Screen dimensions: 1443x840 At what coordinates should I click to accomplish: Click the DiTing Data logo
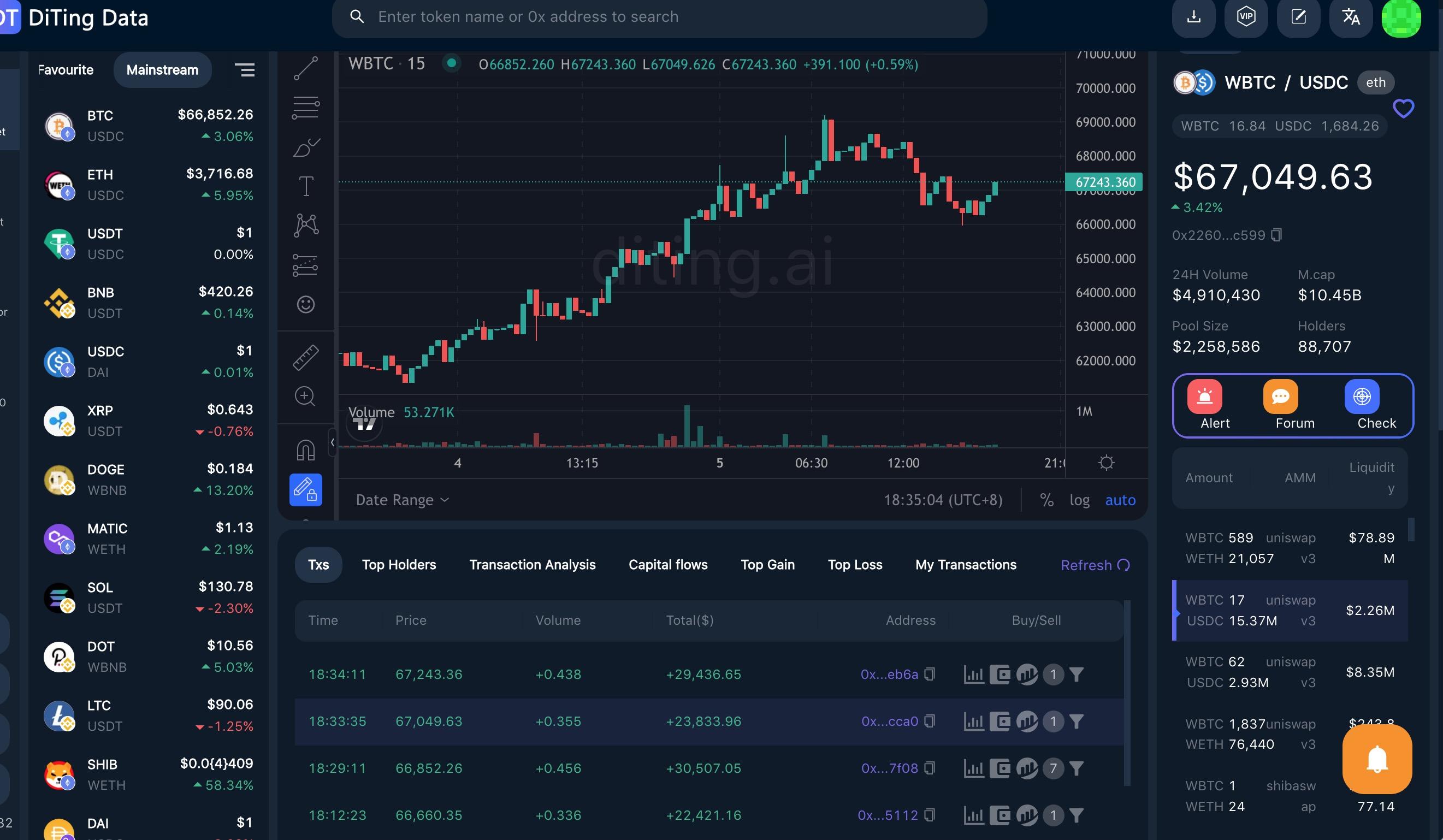[x=74, y=17]
